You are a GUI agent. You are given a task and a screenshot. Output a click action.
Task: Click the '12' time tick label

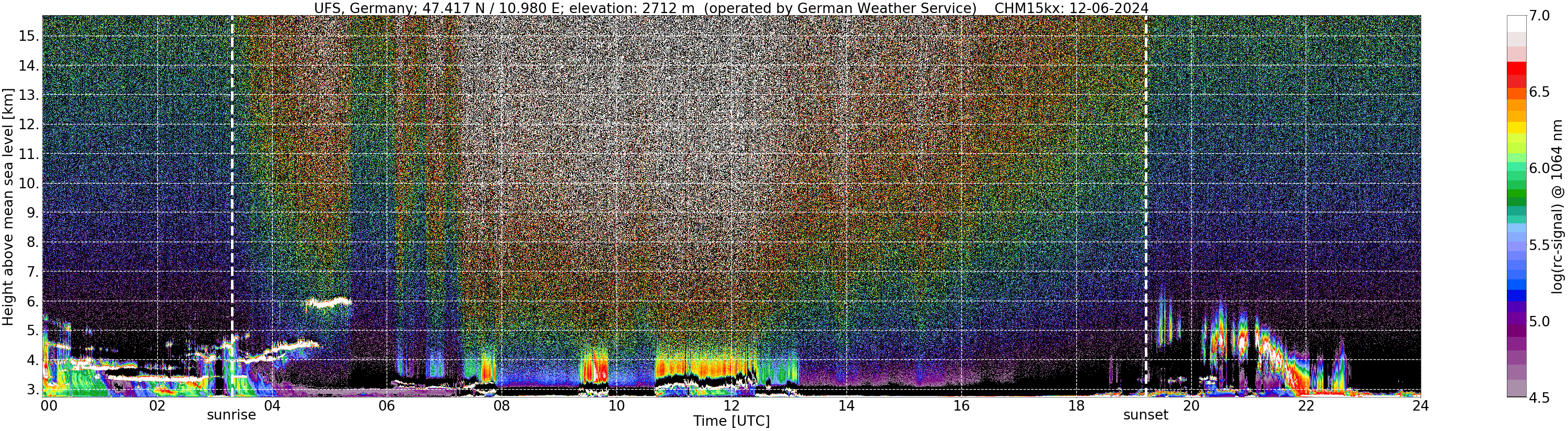[x=731, y=405]
